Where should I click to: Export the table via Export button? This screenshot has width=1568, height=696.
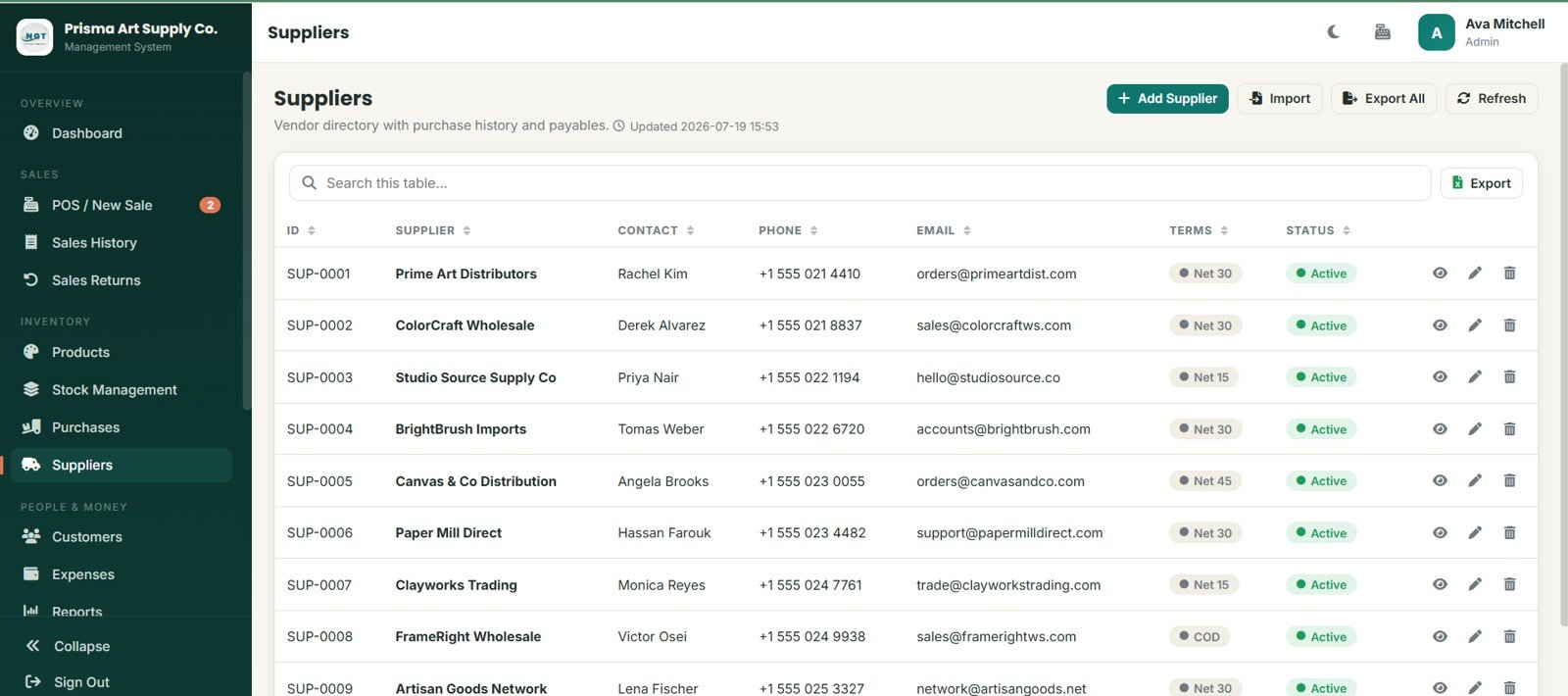1482,183
